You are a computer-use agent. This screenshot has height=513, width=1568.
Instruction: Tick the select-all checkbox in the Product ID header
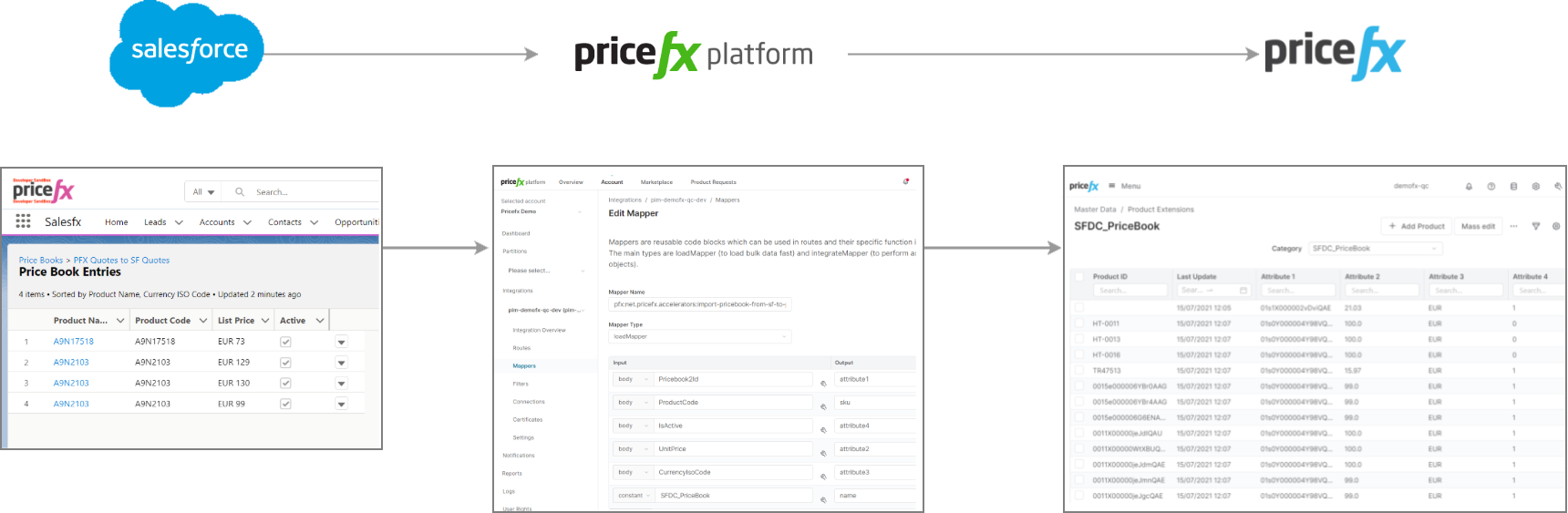(x=1080, y=276)
